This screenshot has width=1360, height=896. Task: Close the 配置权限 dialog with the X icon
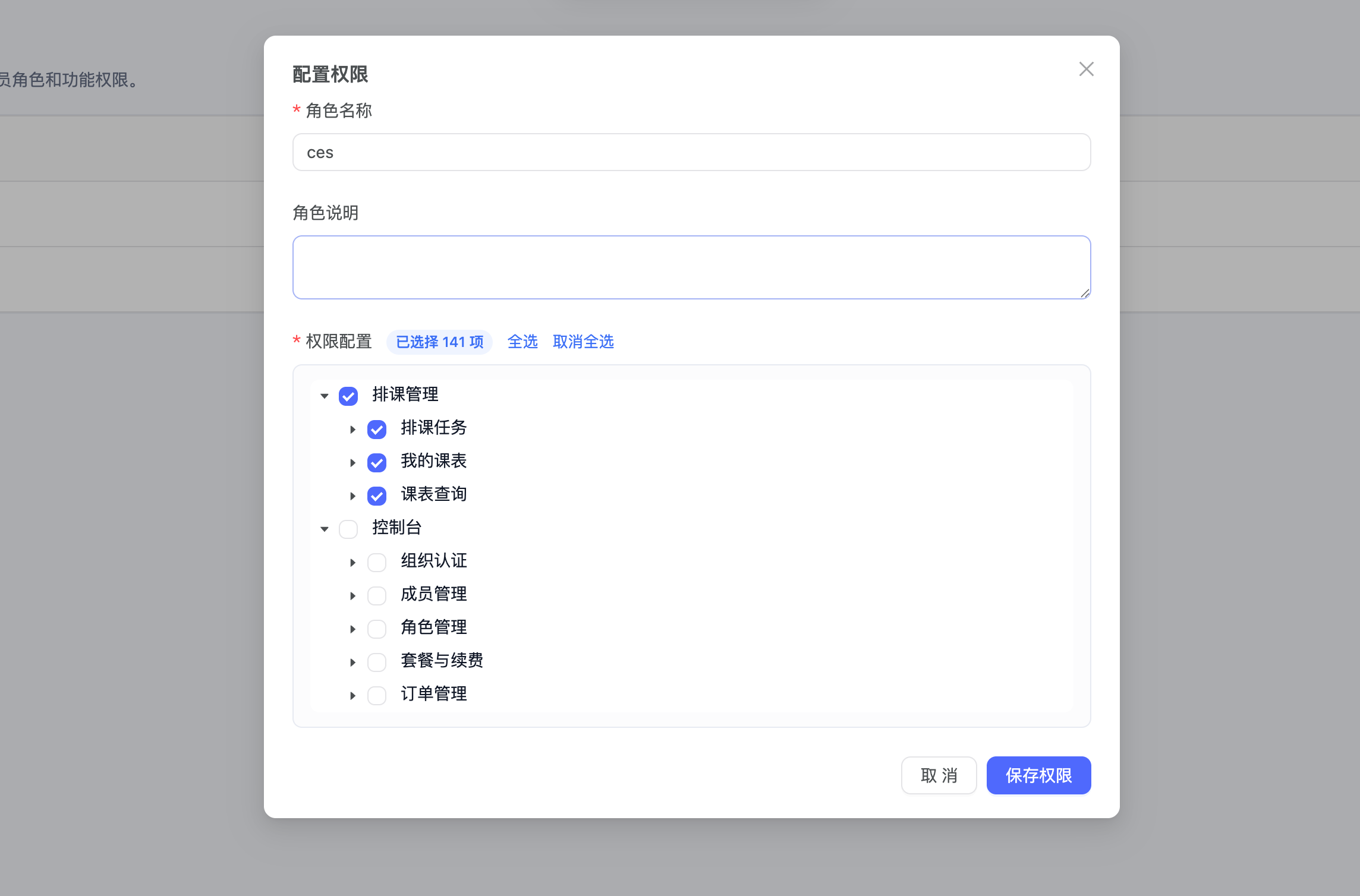click(x=1086, y=69)
